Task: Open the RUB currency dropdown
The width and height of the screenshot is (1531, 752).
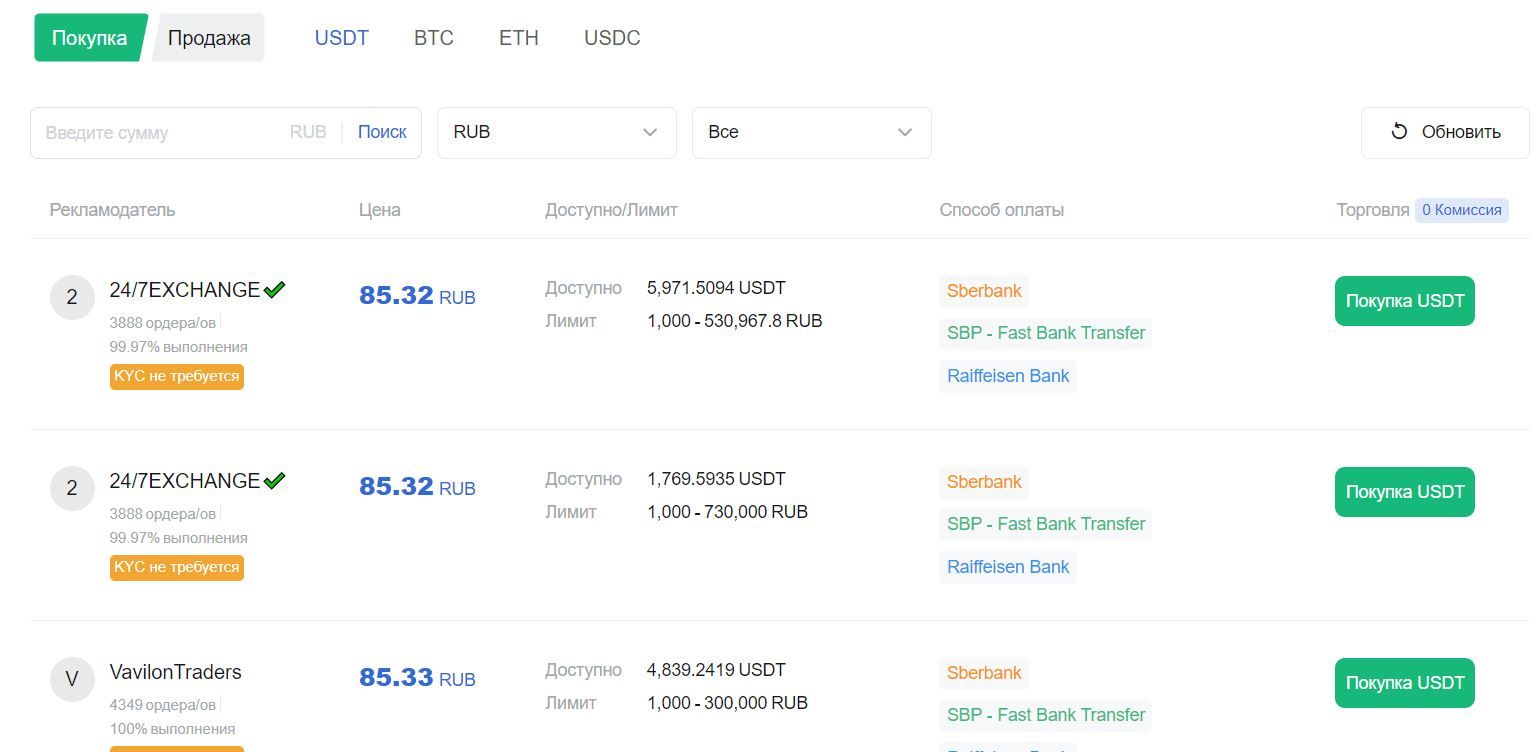Action: [x=557, y=132]
